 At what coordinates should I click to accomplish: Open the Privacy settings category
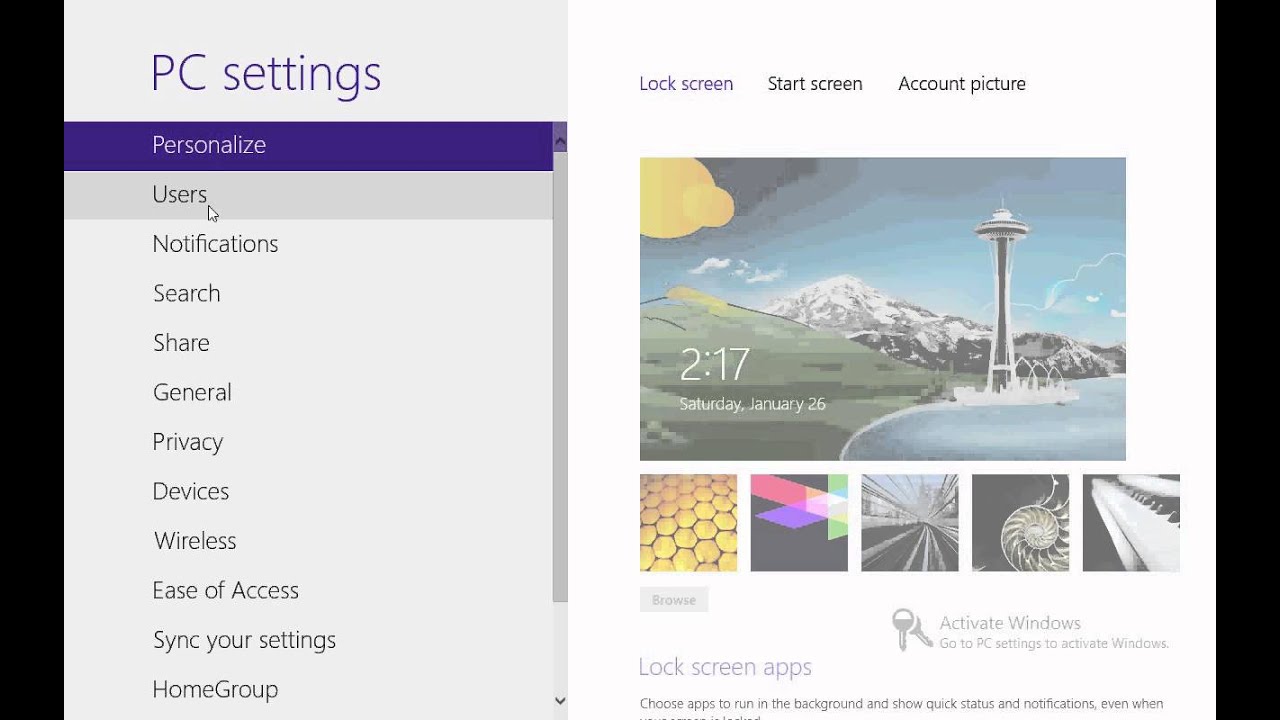(188, 442)
